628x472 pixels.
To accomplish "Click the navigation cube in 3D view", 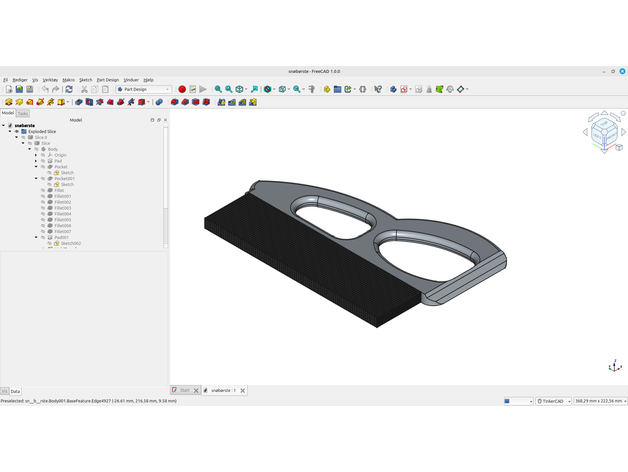I will pyautogui.click(x=605, y=132).
